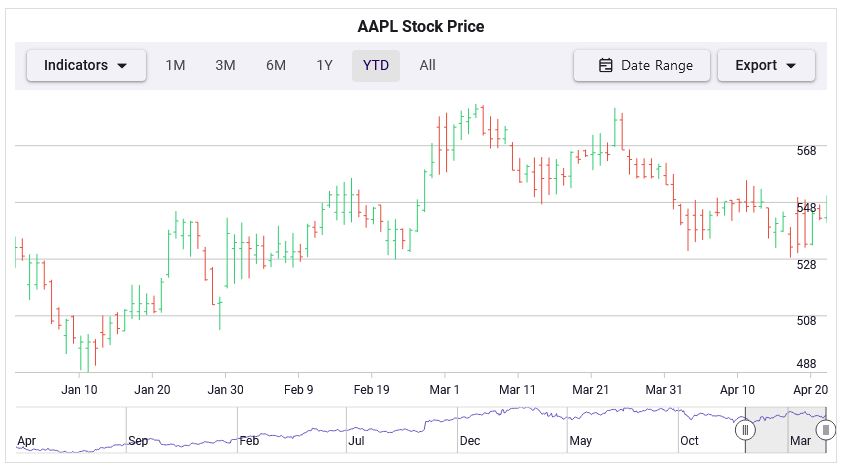This screenshot has width=842, height=472.
Task: Expand the Export dropdown
Action: pos(766,66)
